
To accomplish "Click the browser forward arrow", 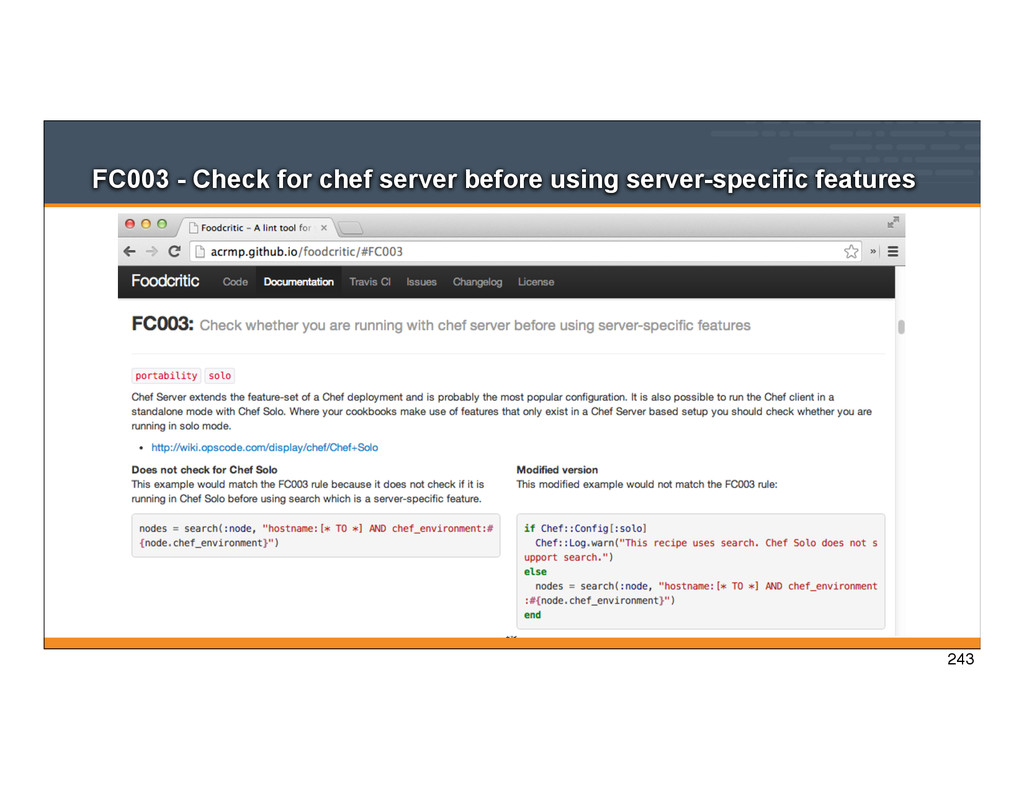I will tap(152, 251).
